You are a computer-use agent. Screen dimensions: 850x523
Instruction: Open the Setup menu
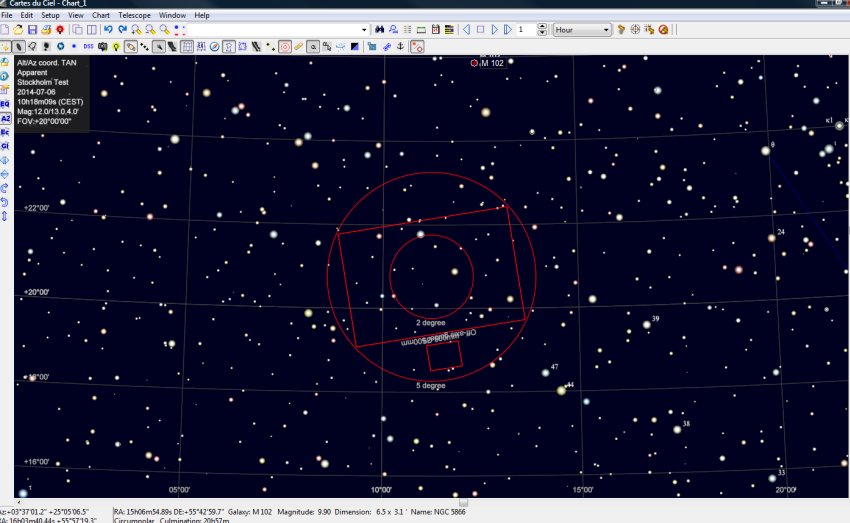50,16
